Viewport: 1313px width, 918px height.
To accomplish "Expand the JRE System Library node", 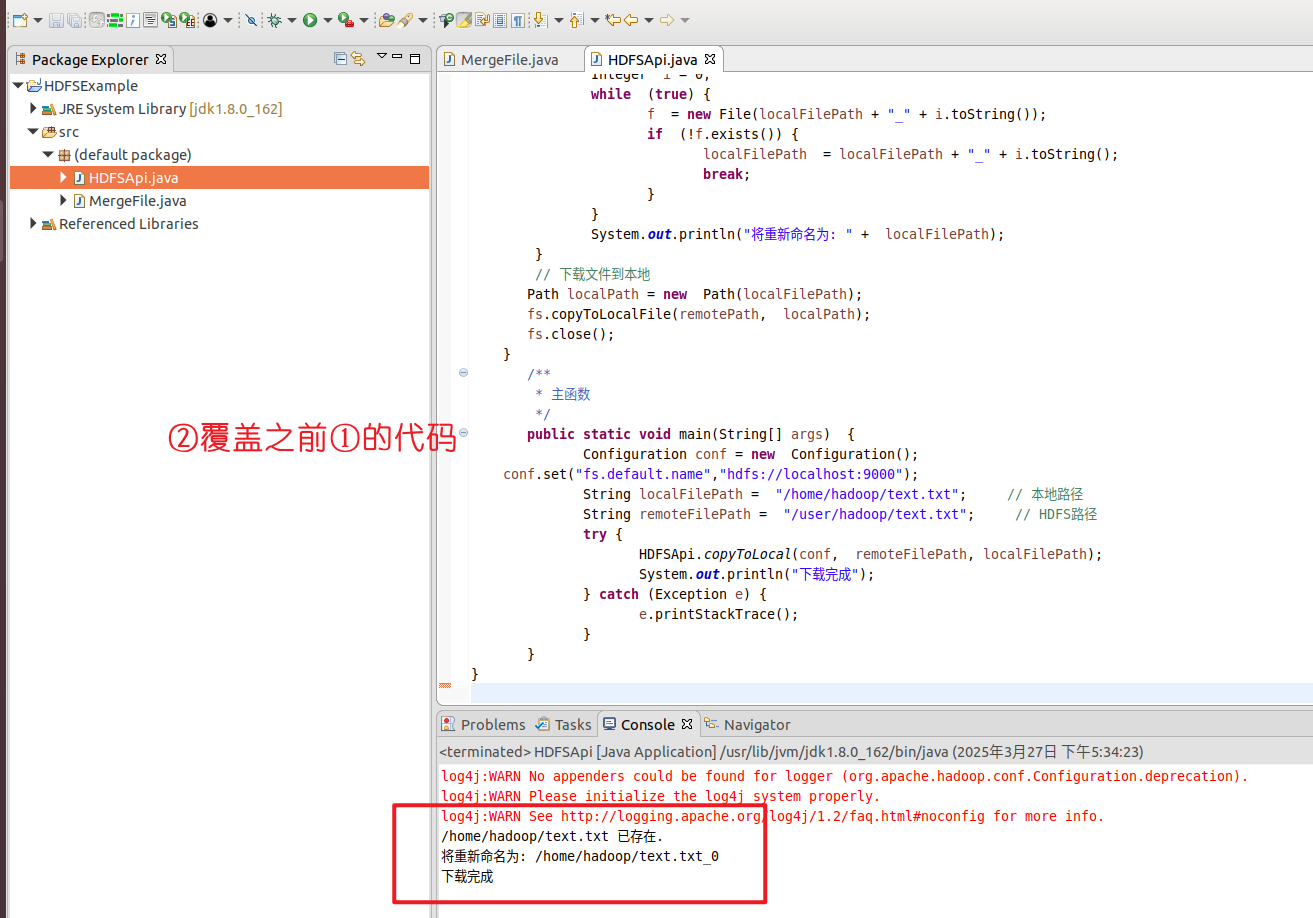I will click(x=33, y=109).
